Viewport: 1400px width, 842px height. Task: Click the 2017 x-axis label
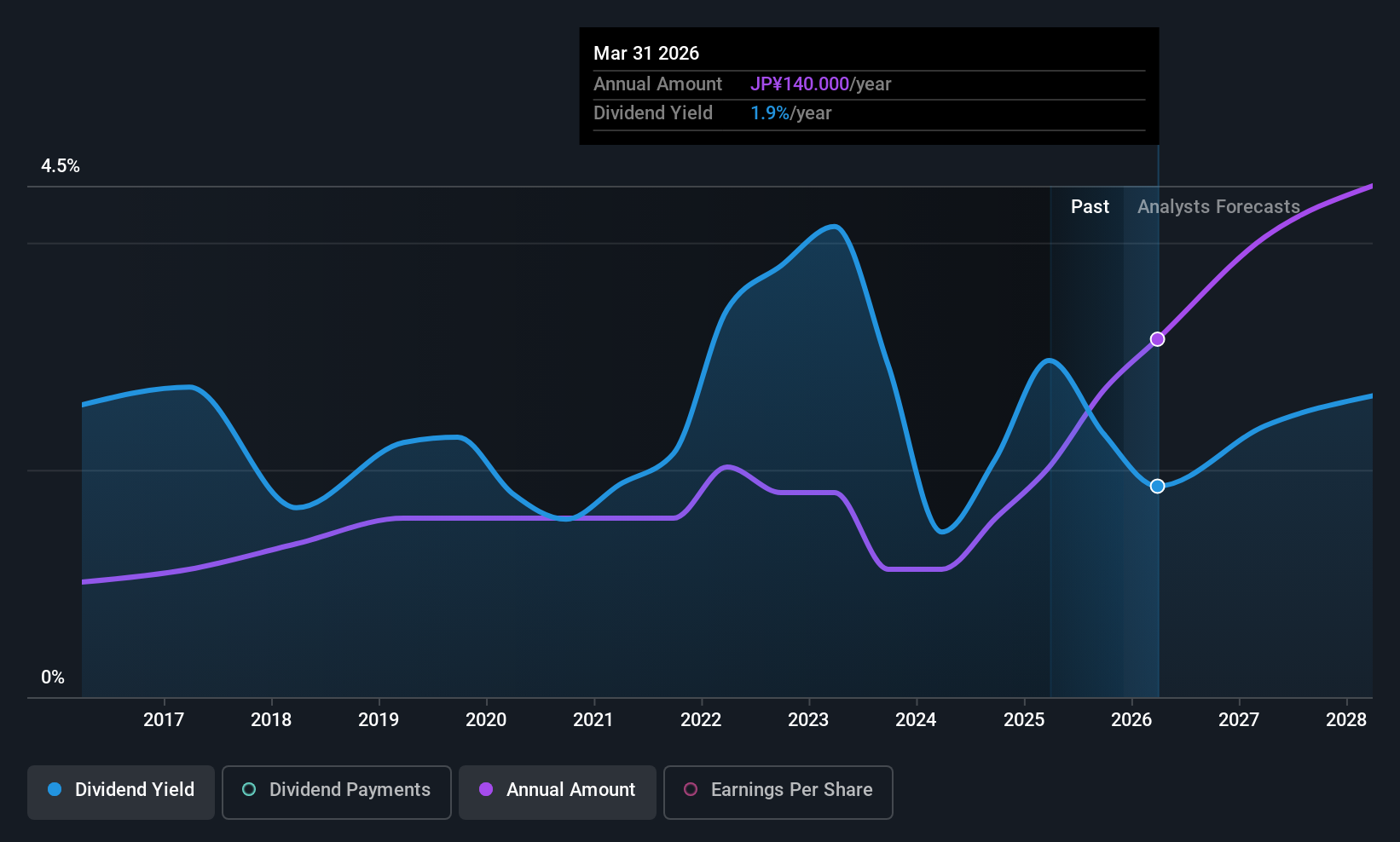[164, 720]
